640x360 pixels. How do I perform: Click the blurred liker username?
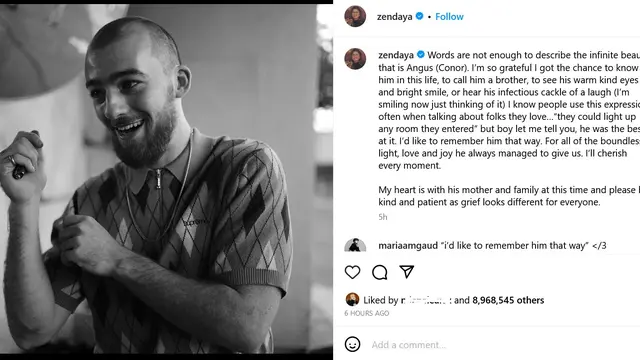coord(426,300)
